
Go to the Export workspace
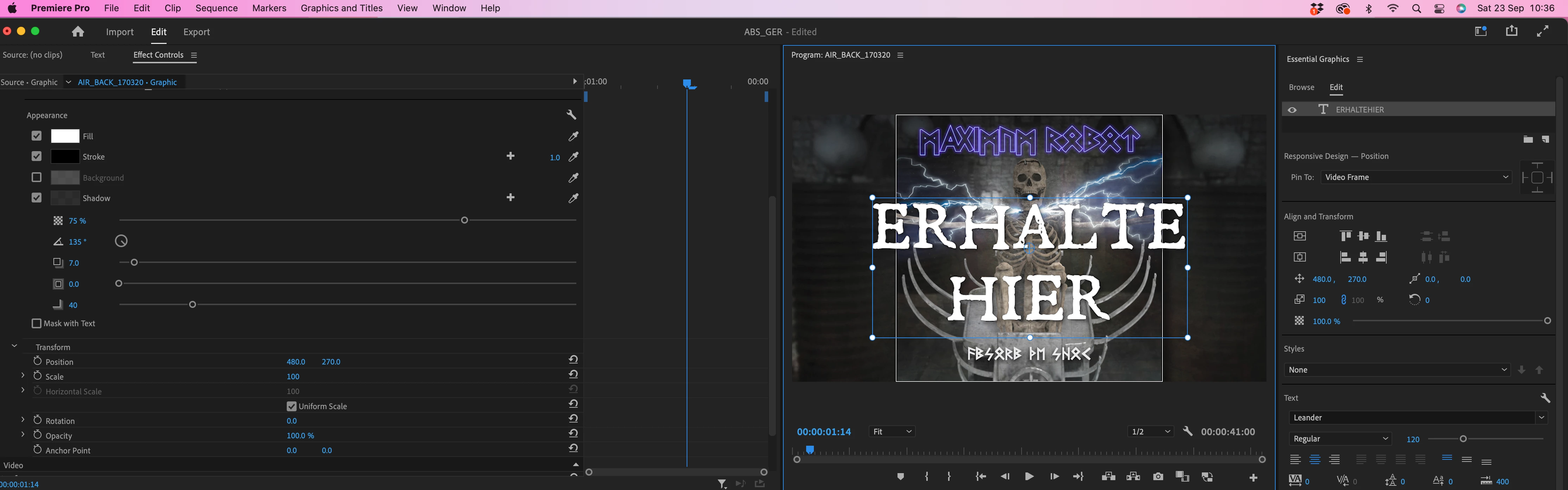tap(196, 32)
